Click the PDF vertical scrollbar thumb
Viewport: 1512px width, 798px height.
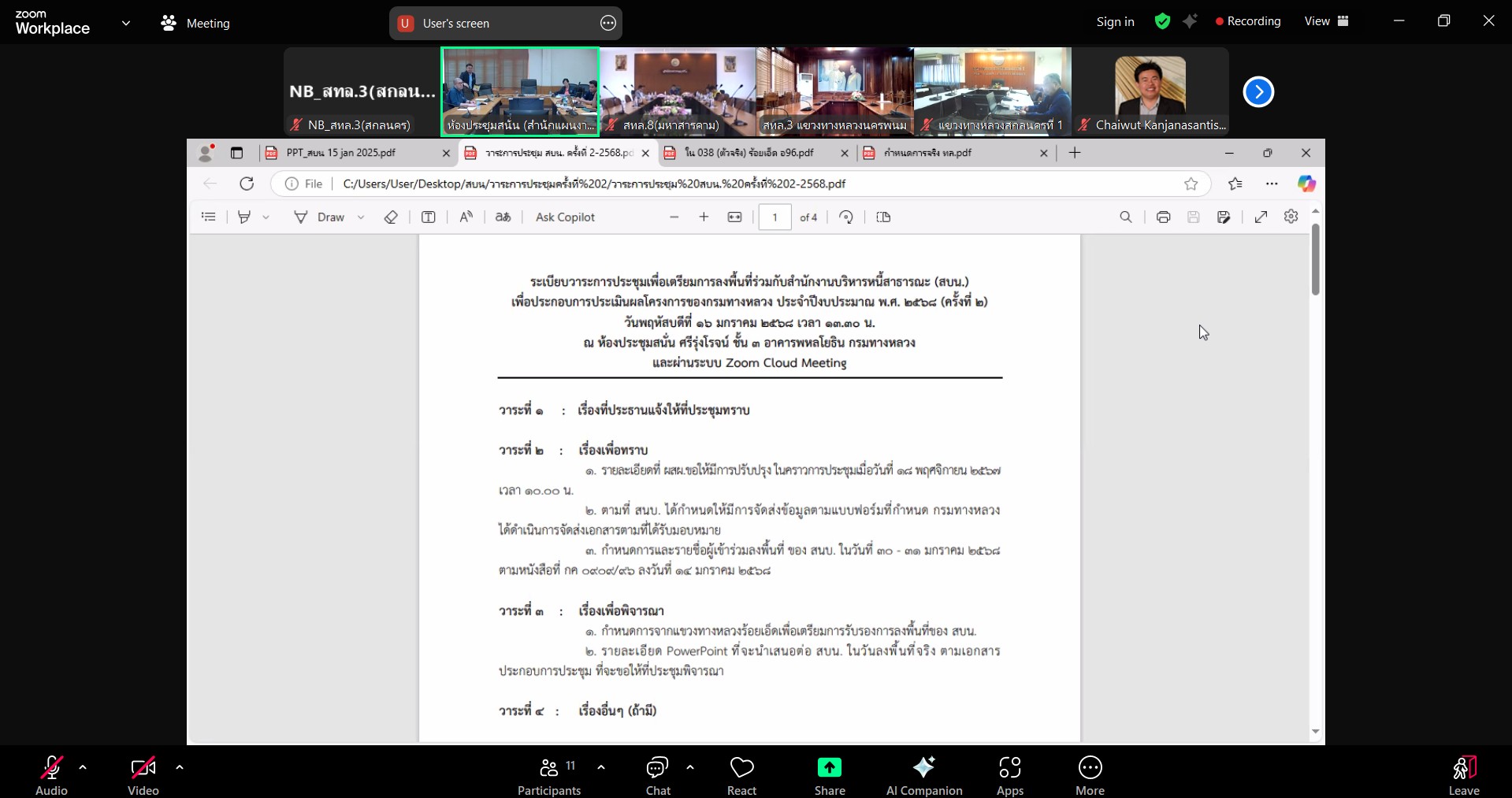[1315, 260]
